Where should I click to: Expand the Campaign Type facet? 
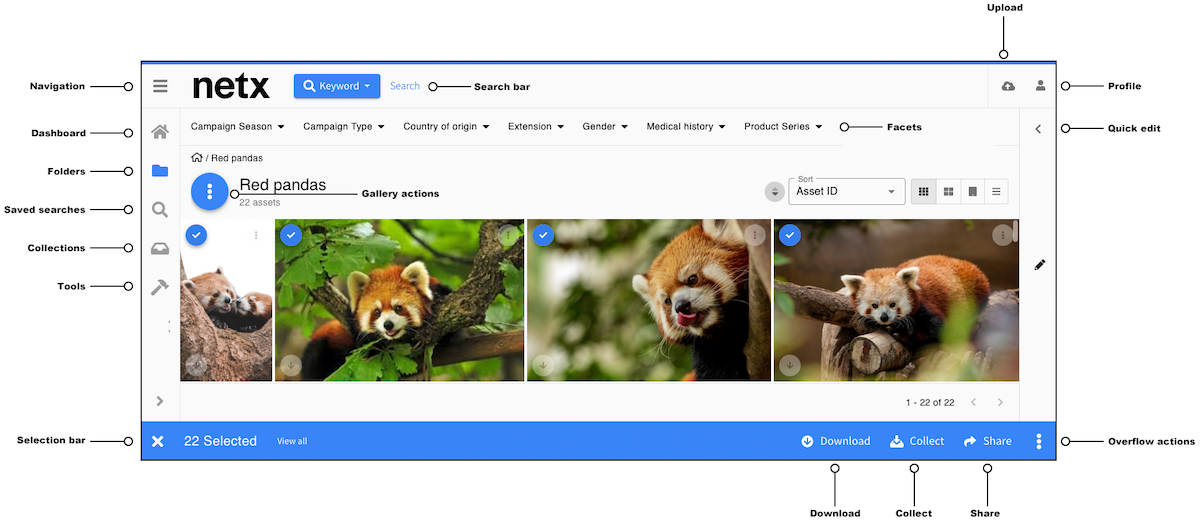pos(344,127)
